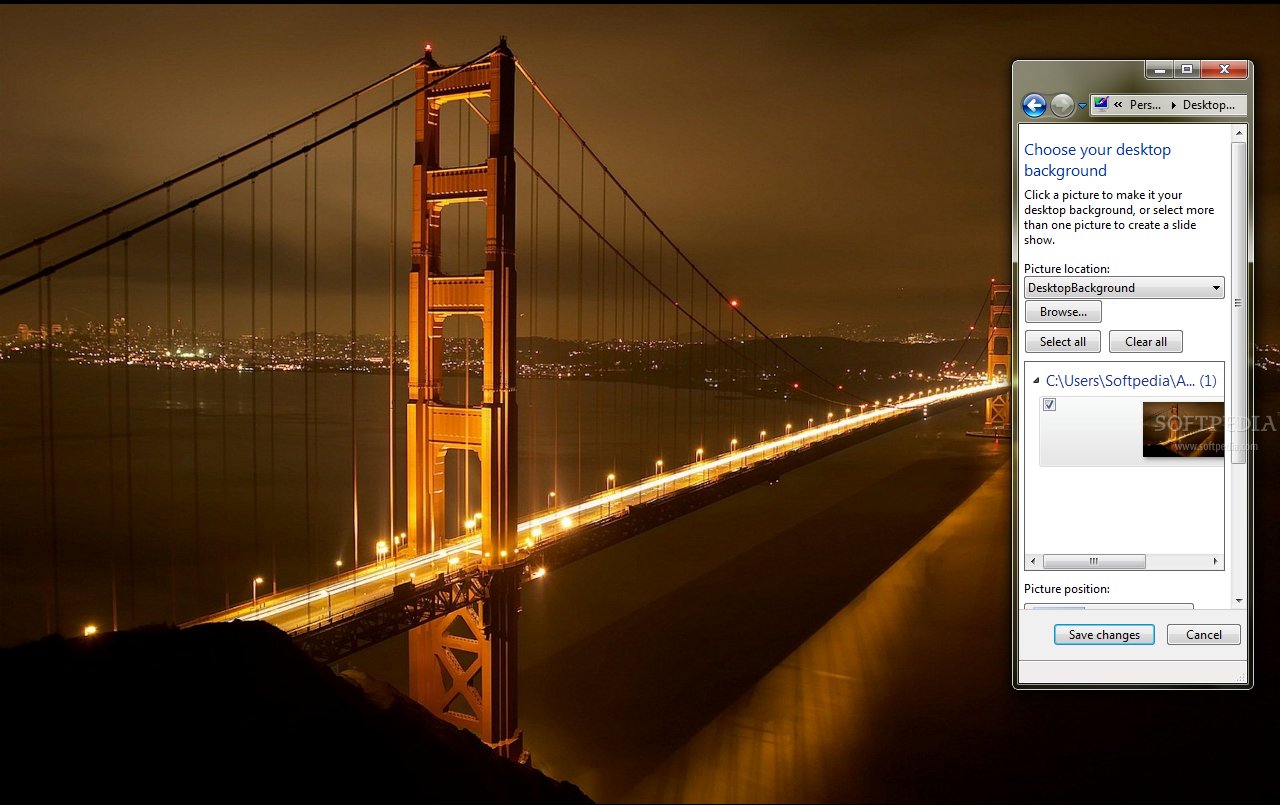Open the Pers... breadcrumb segment

coord(1146,105)
